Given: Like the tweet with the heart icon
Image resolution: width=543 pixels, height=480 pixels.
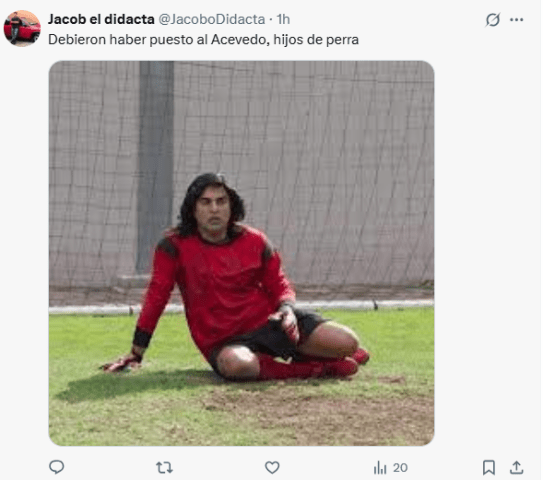Looking at the screenshot, I should [272, 468].
